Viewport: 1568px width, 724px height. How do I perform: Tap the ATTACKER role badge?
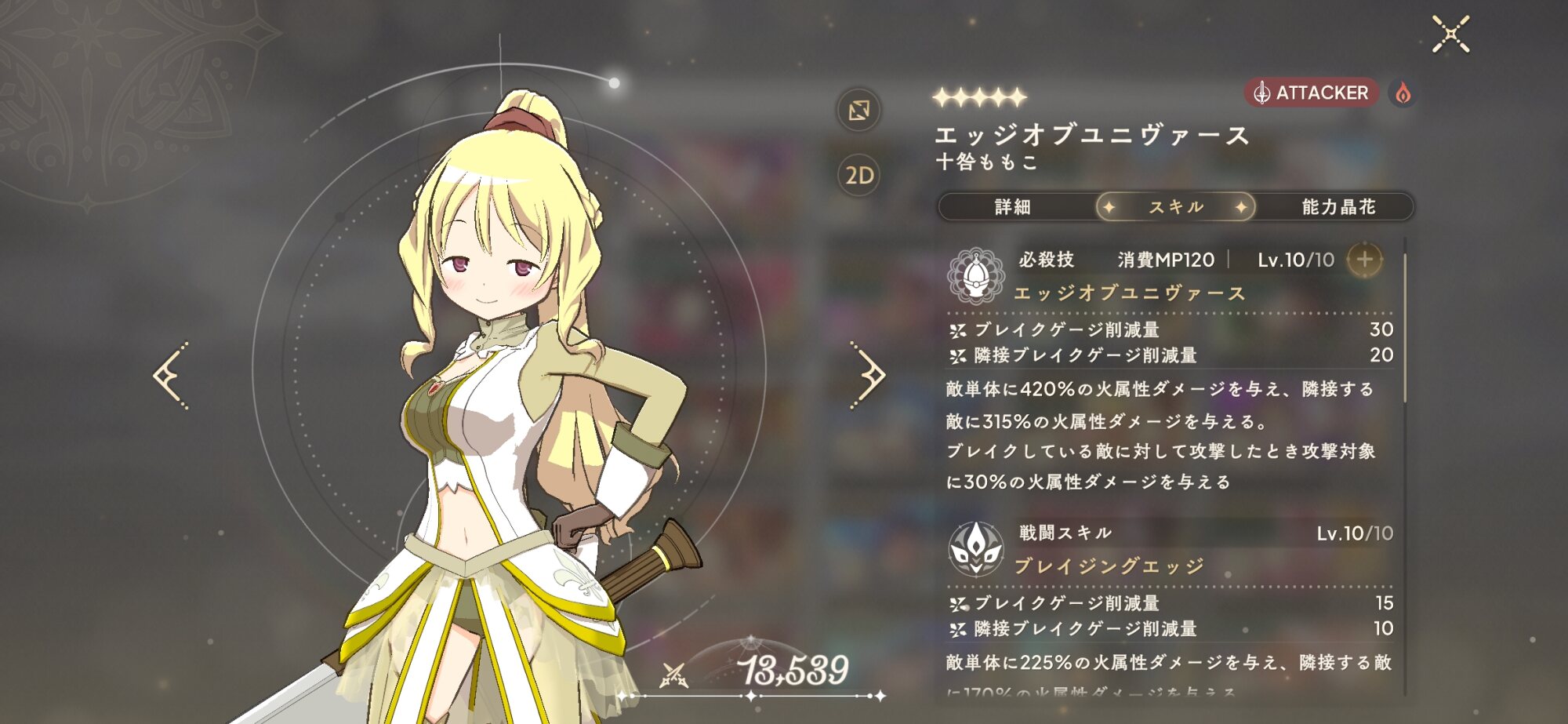tap(1311, 93)
